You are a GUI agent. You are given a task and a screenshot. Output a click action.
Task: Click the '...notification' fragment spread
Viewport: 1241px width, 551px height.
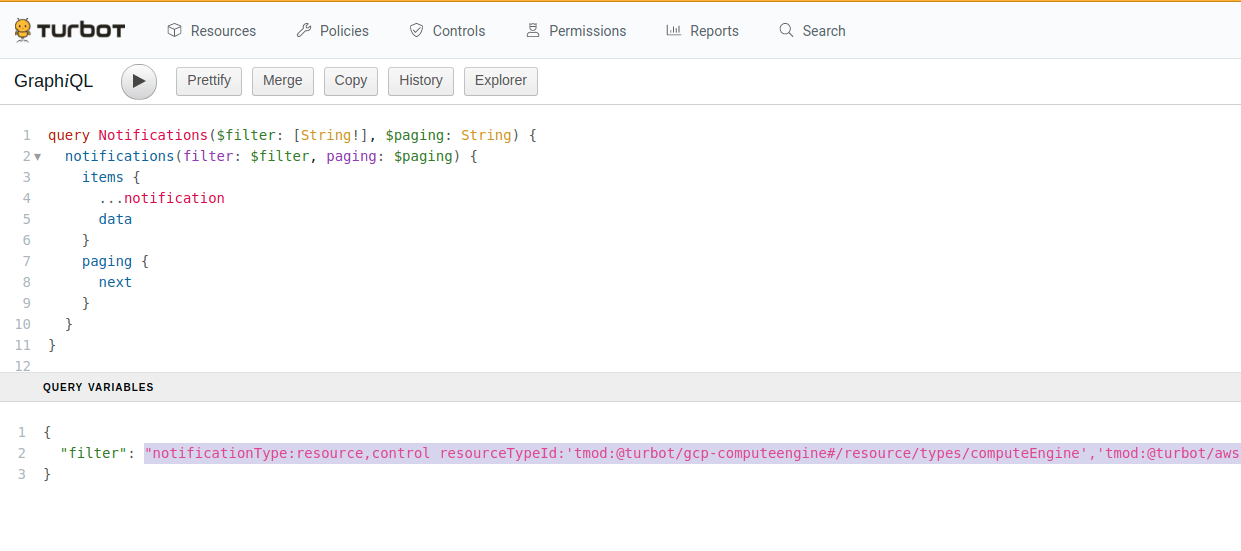[162, 198]
